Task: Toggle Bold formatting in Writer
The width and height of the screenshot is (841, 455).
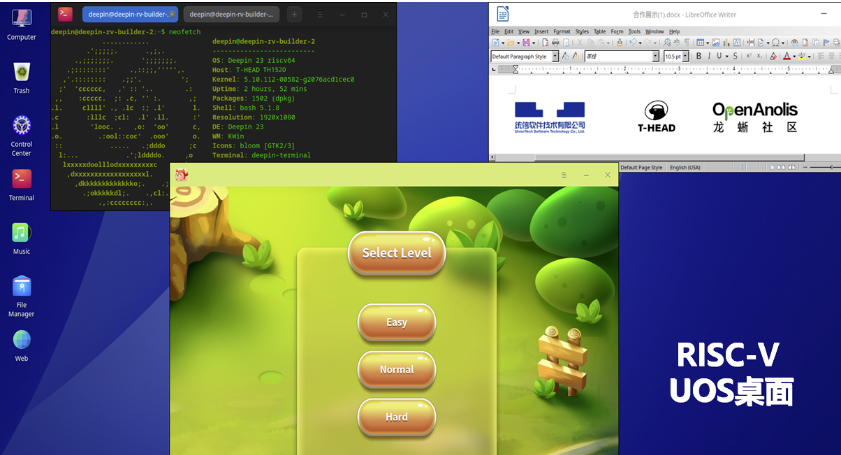Action: tap(698, 56)
